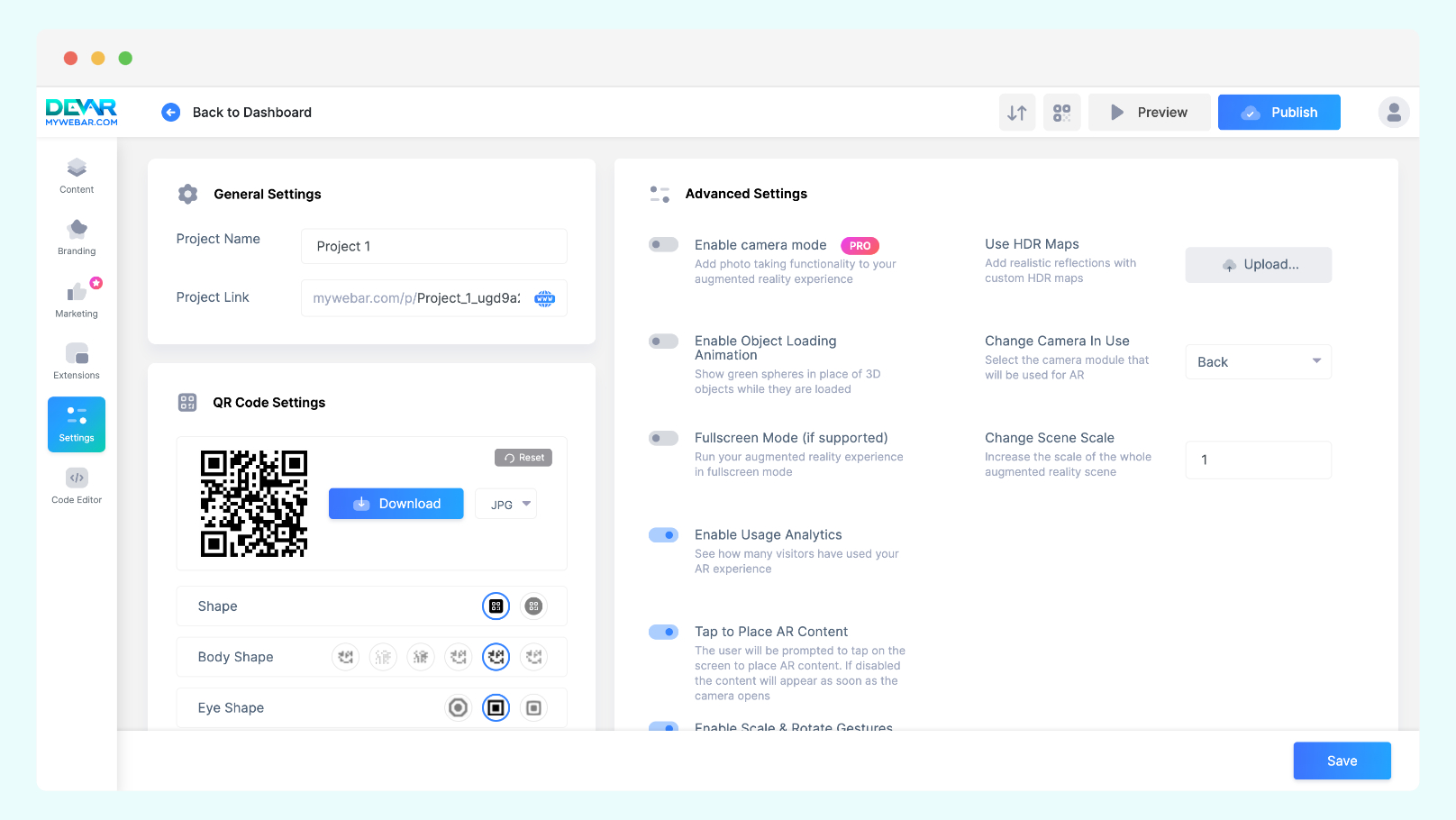1456x820 pixels.
Task: Open the Marketing section
Action: coord(76,298)
